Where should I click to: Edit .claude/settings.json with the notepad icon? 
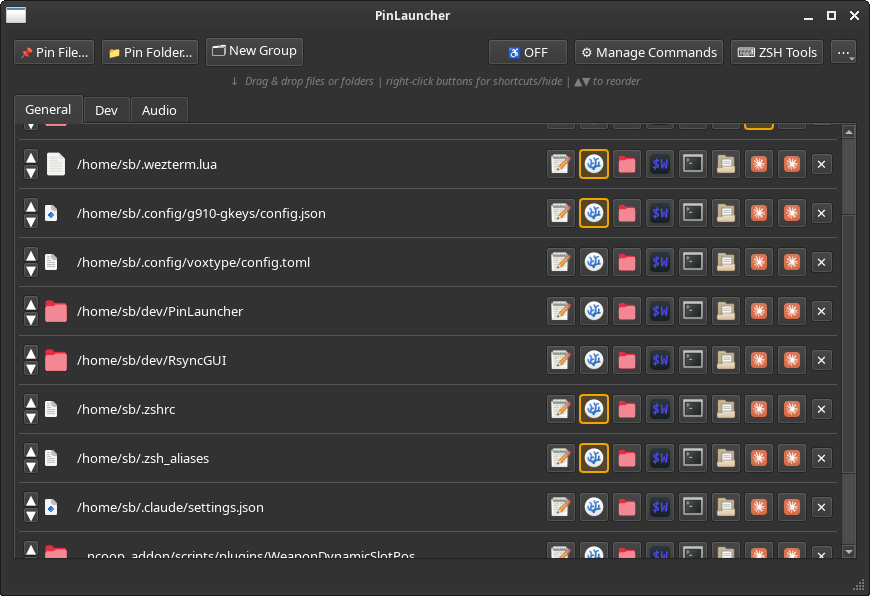coord(560,507)
